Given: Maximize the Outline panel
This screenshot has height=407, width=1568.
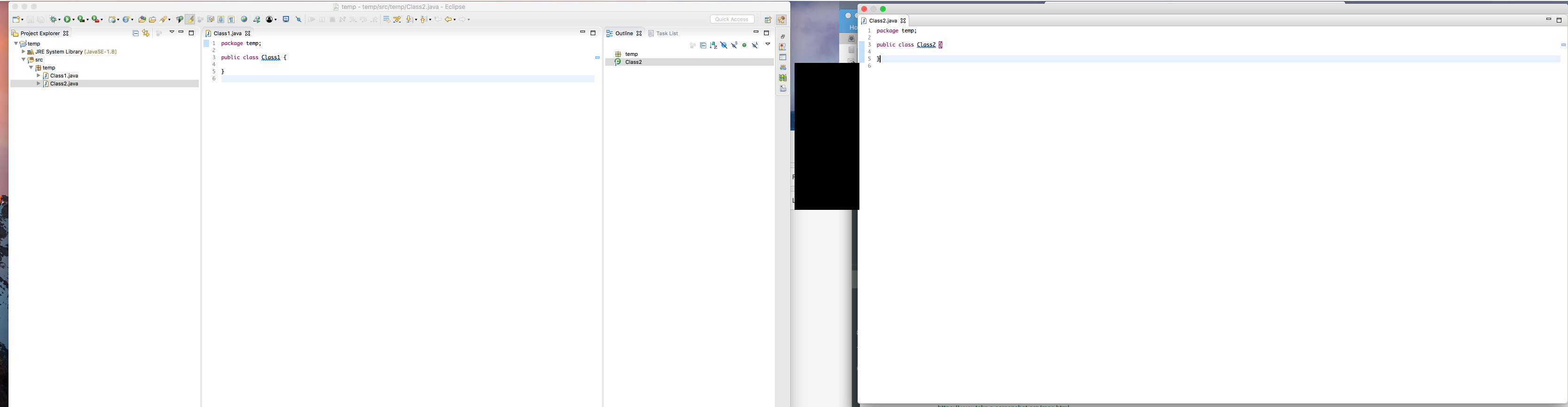Looking at the screenshot, I should click(766, 33).
